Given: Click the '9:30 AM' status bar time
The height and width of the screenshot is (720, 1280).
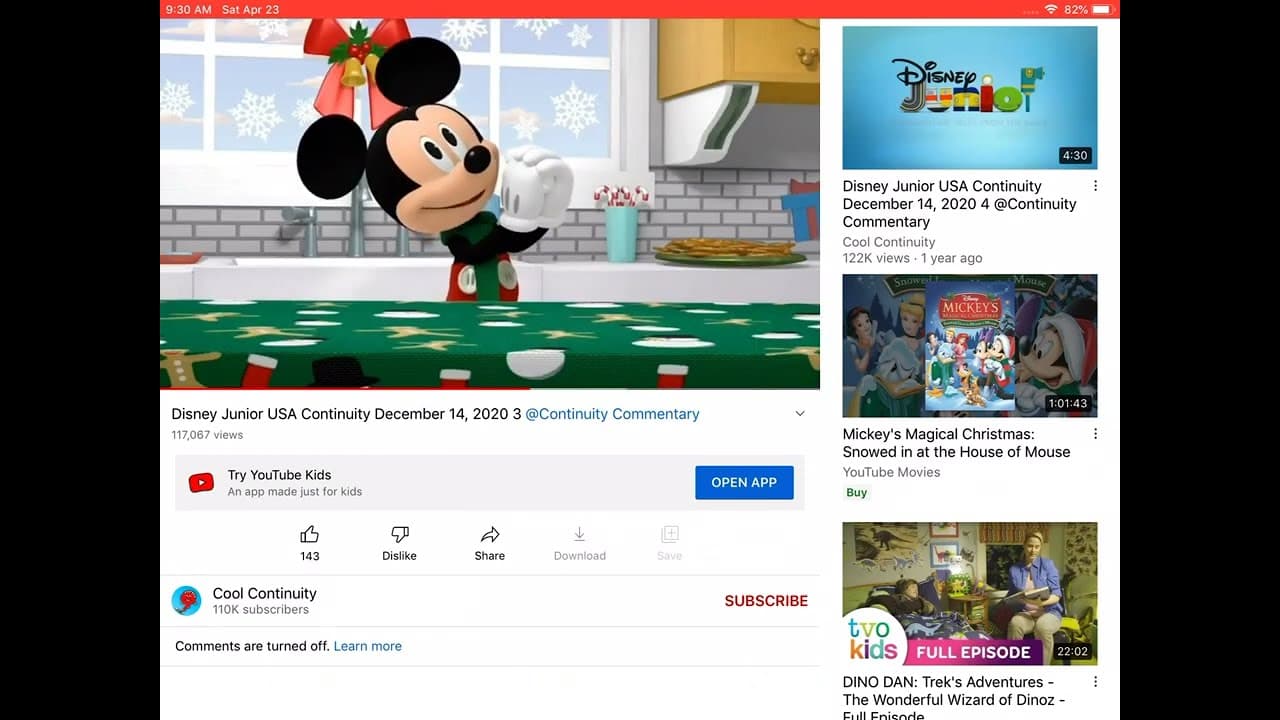Looking at the screenshot, I should [189, 9].
